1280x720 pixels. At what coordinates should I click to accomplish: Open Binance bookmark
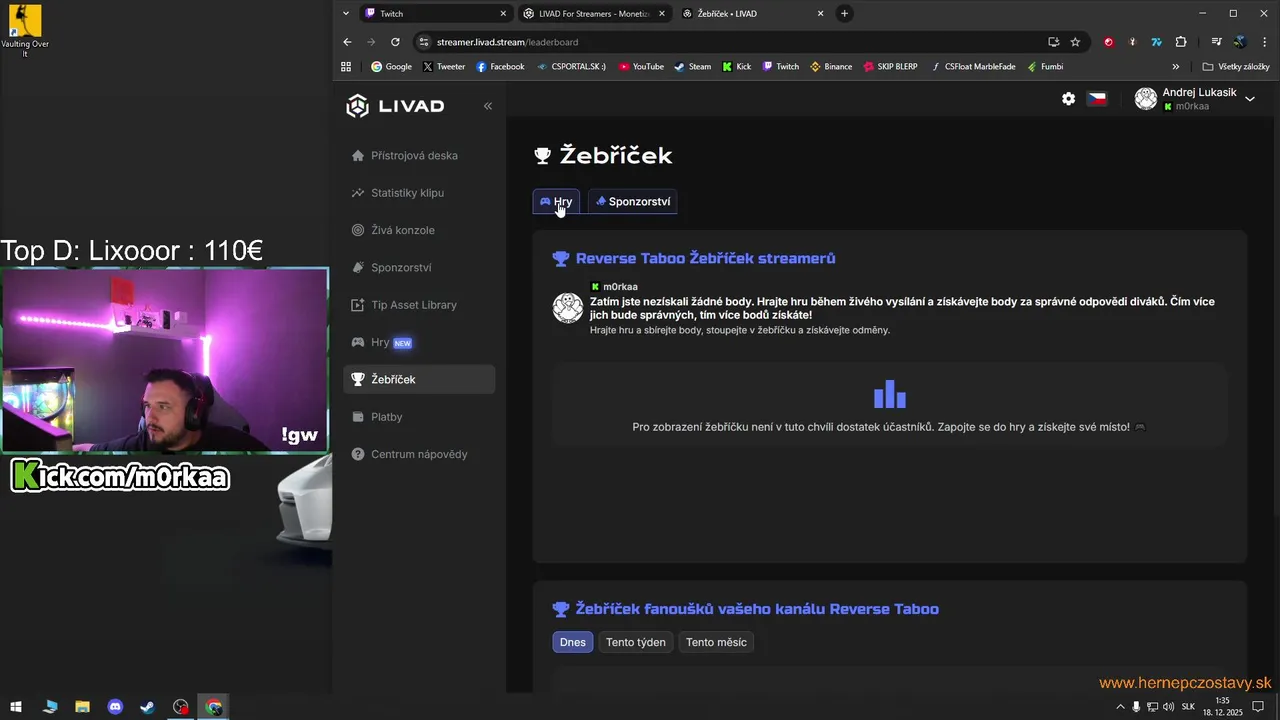[831, 67]
